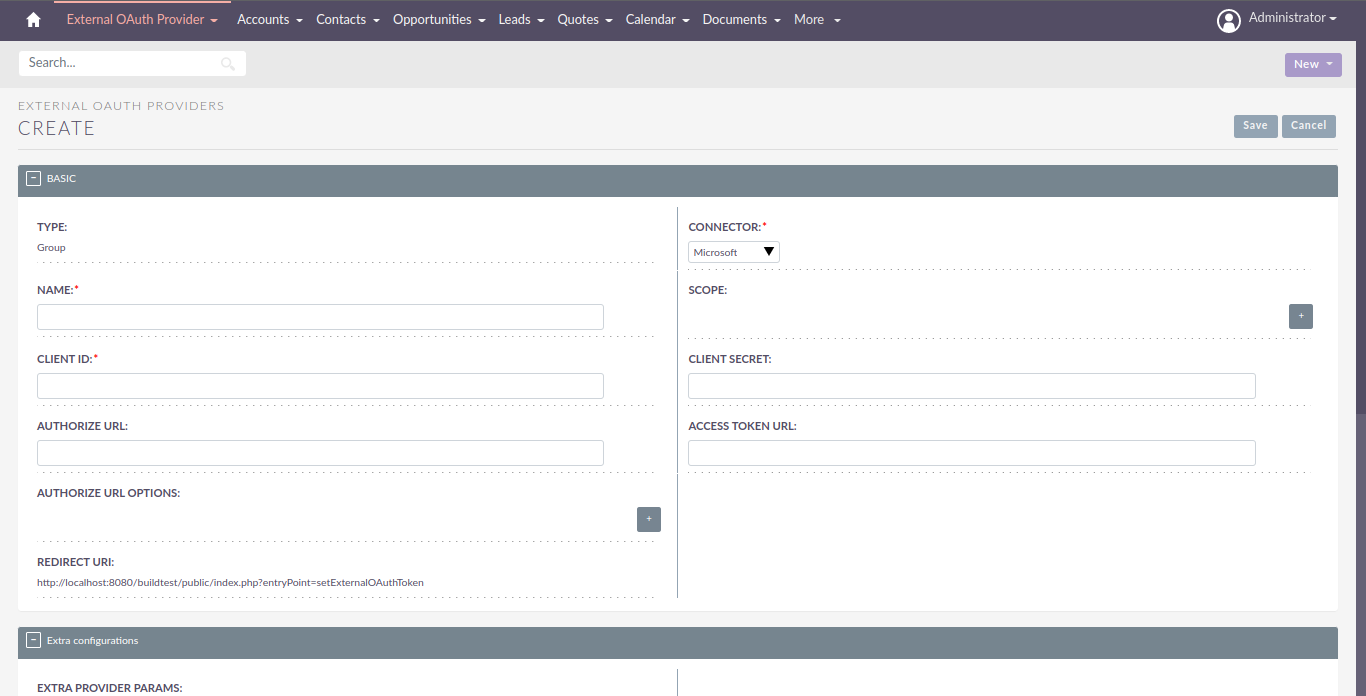Screen dimensions: 1366x696
Task: Open the More navigation menu
Action: 816,20
